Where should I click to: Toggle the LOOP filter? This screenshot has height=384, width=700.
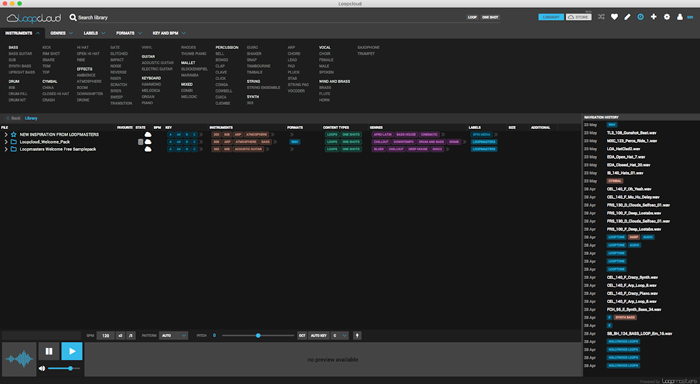click(x=472, y=17)
